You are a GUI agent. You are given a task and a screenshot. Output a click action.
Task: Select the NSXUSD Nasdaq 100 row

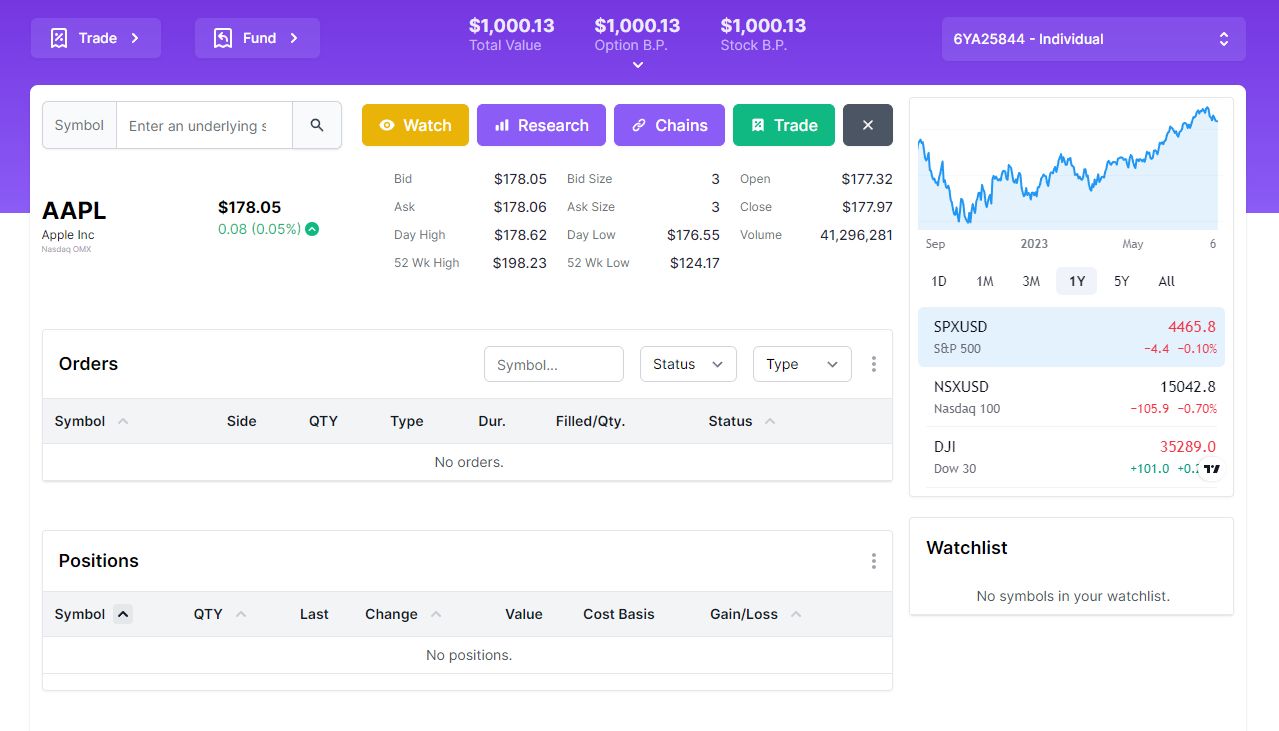pos(1071,397)
